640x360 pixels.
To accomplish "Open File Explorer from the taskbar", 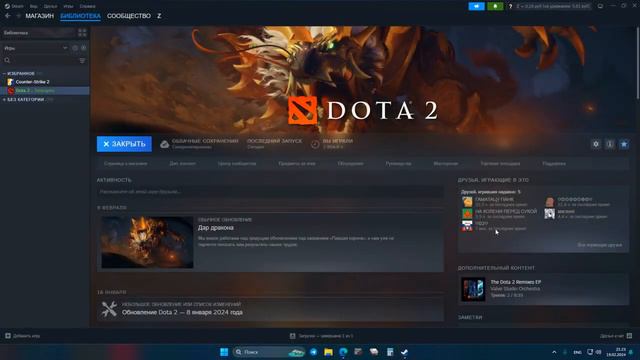I will coord(328,352).
